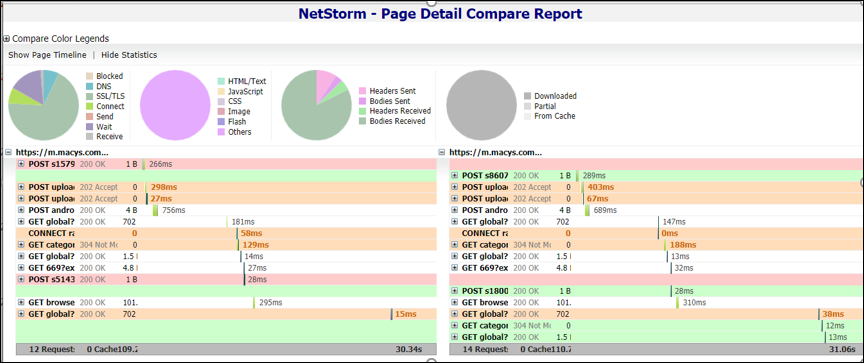Click the HTML/Text legend color swatch
864x363 pixels.
point(222,81)
